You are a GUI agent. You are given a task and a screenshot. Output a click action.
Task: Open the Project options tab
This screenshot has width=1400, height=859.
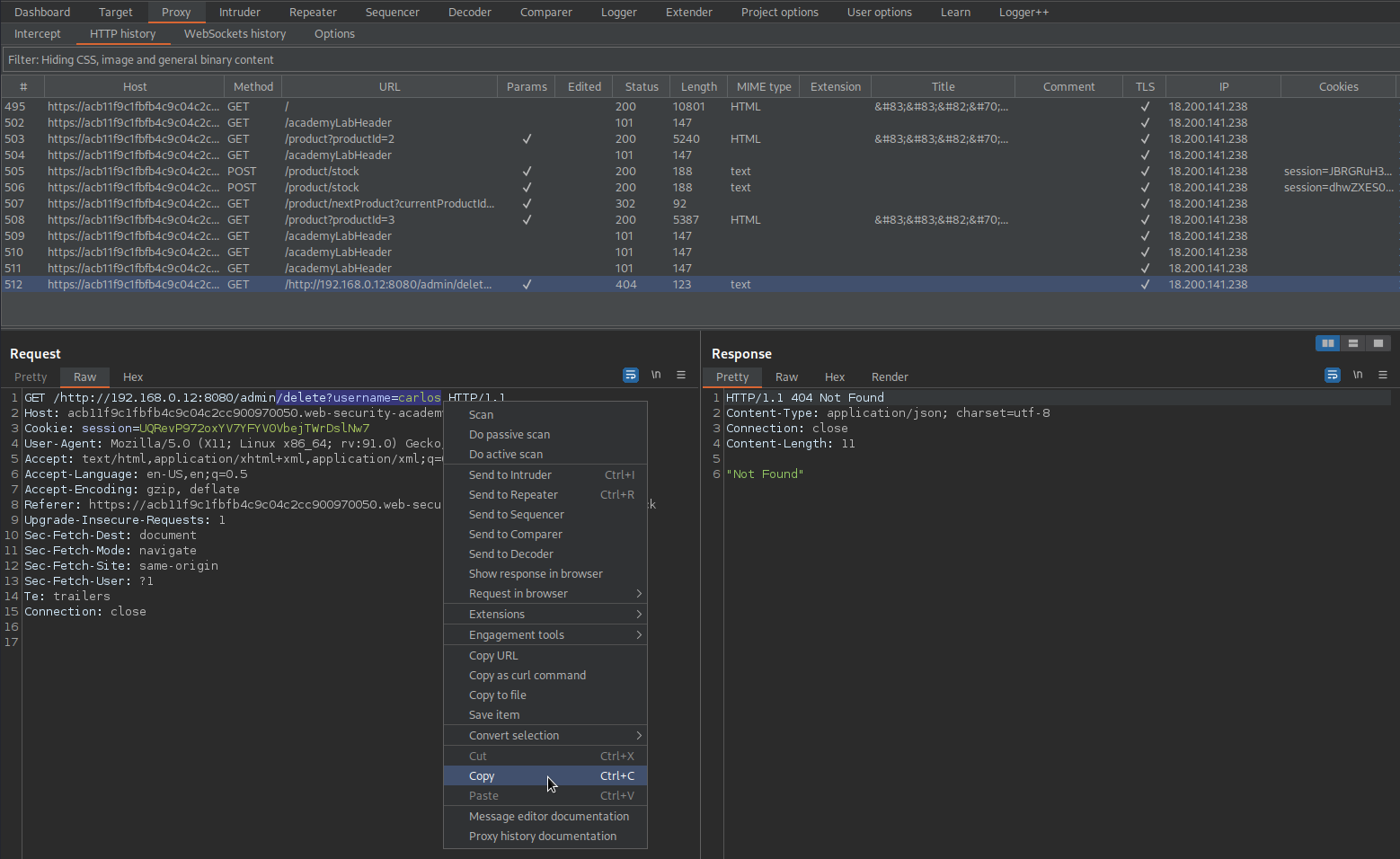tap(779, 12)
